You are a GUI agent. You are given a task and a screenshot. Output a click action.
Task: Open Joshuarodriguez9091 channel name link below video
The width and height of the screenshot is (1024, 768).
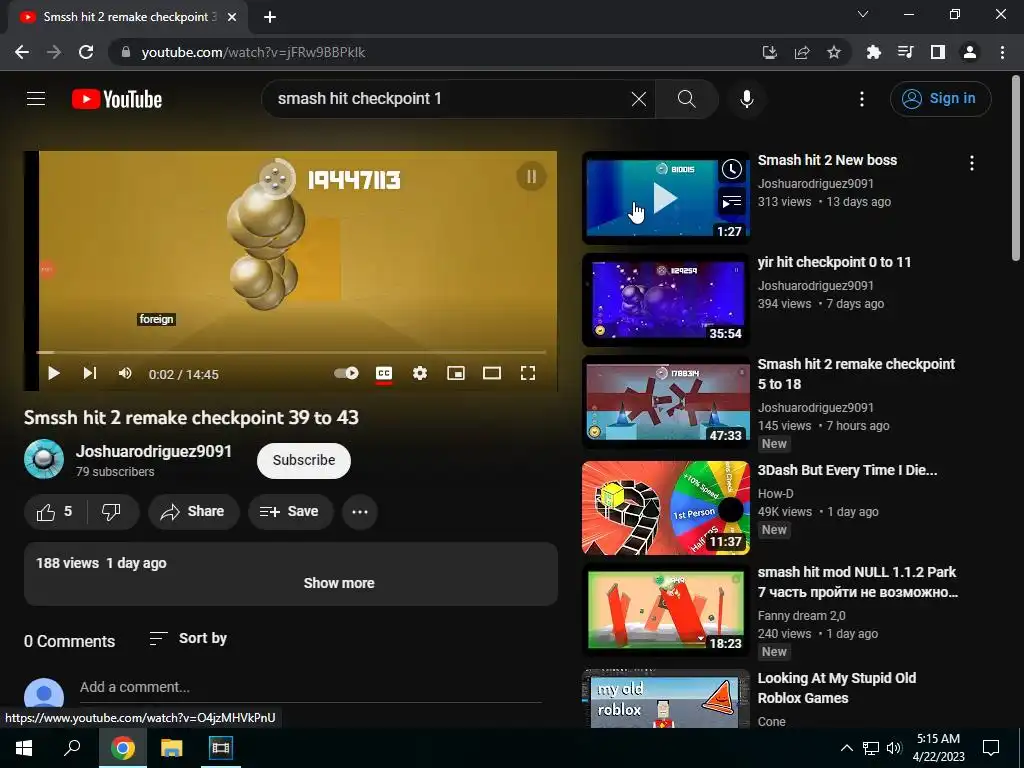tap(153, 451)
